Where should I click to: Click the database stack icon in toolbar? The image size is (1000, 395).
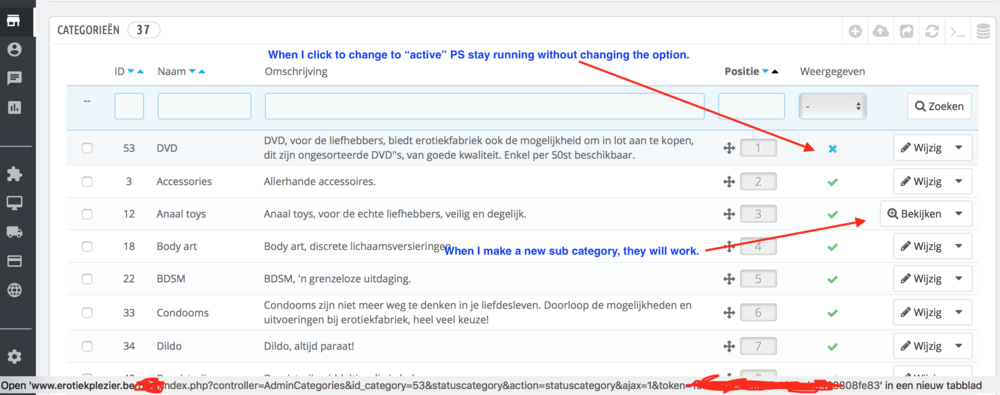(x=983, y=31)
